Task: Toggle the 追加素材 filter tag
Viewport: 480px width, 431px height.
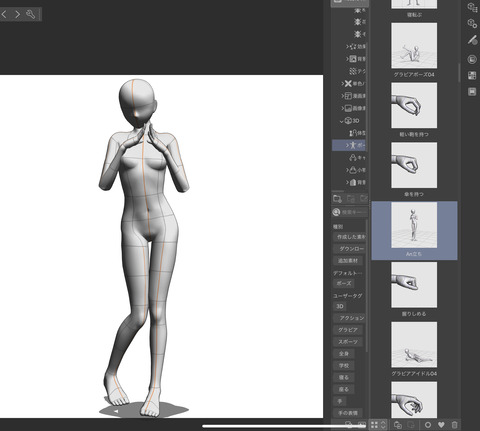Action: coord(348,261)
